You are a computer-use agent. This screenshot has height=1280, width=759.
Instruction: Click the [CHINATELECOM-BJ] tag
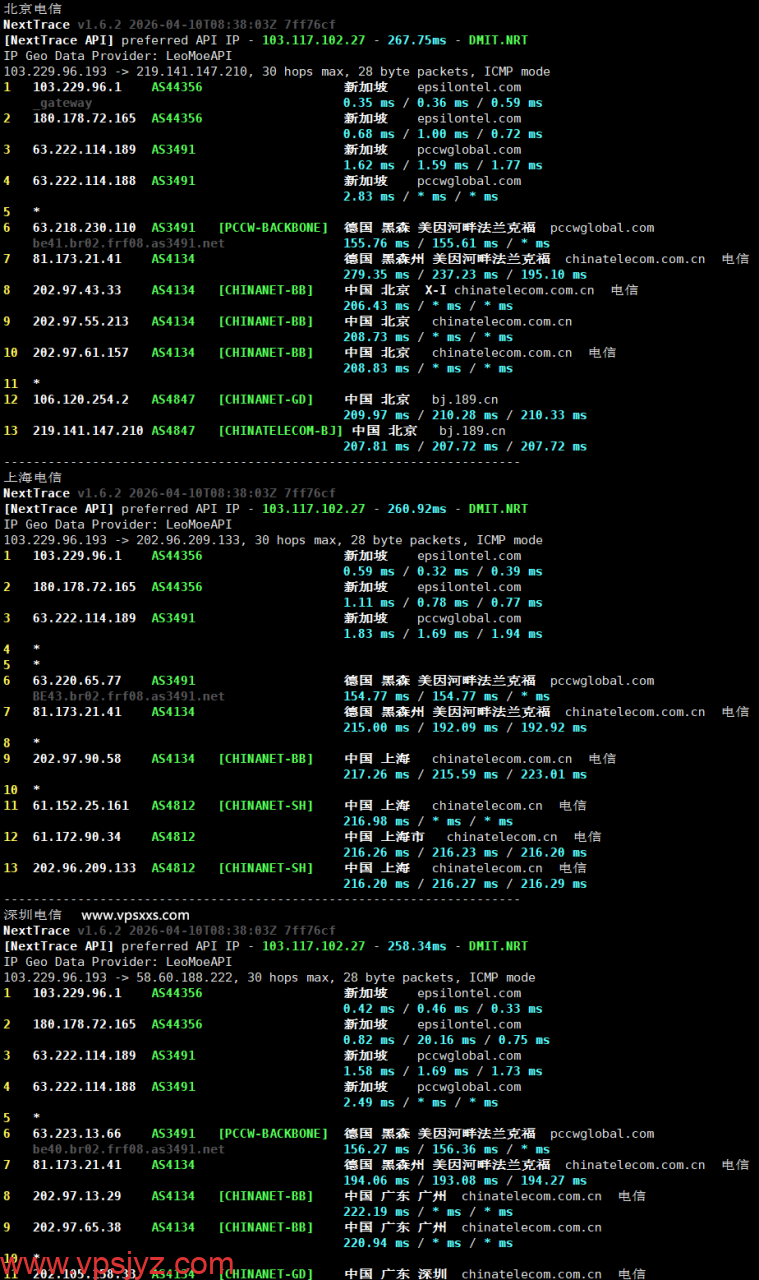pos(280,431)
